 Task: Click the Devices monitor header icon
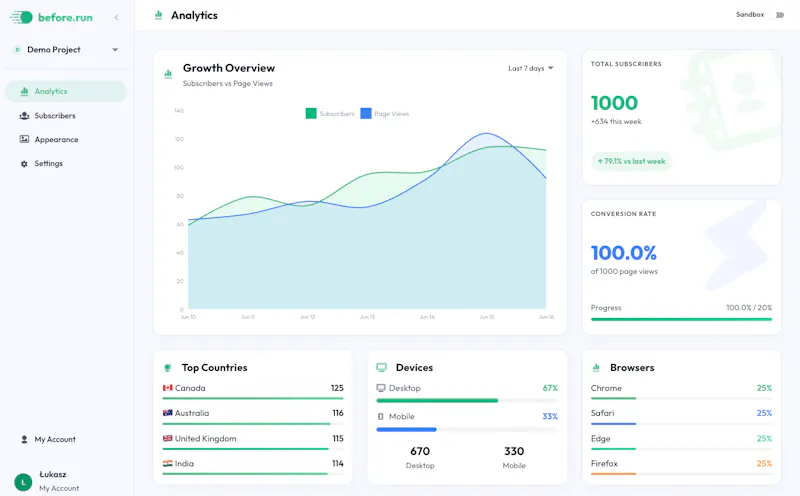(382, 367)
